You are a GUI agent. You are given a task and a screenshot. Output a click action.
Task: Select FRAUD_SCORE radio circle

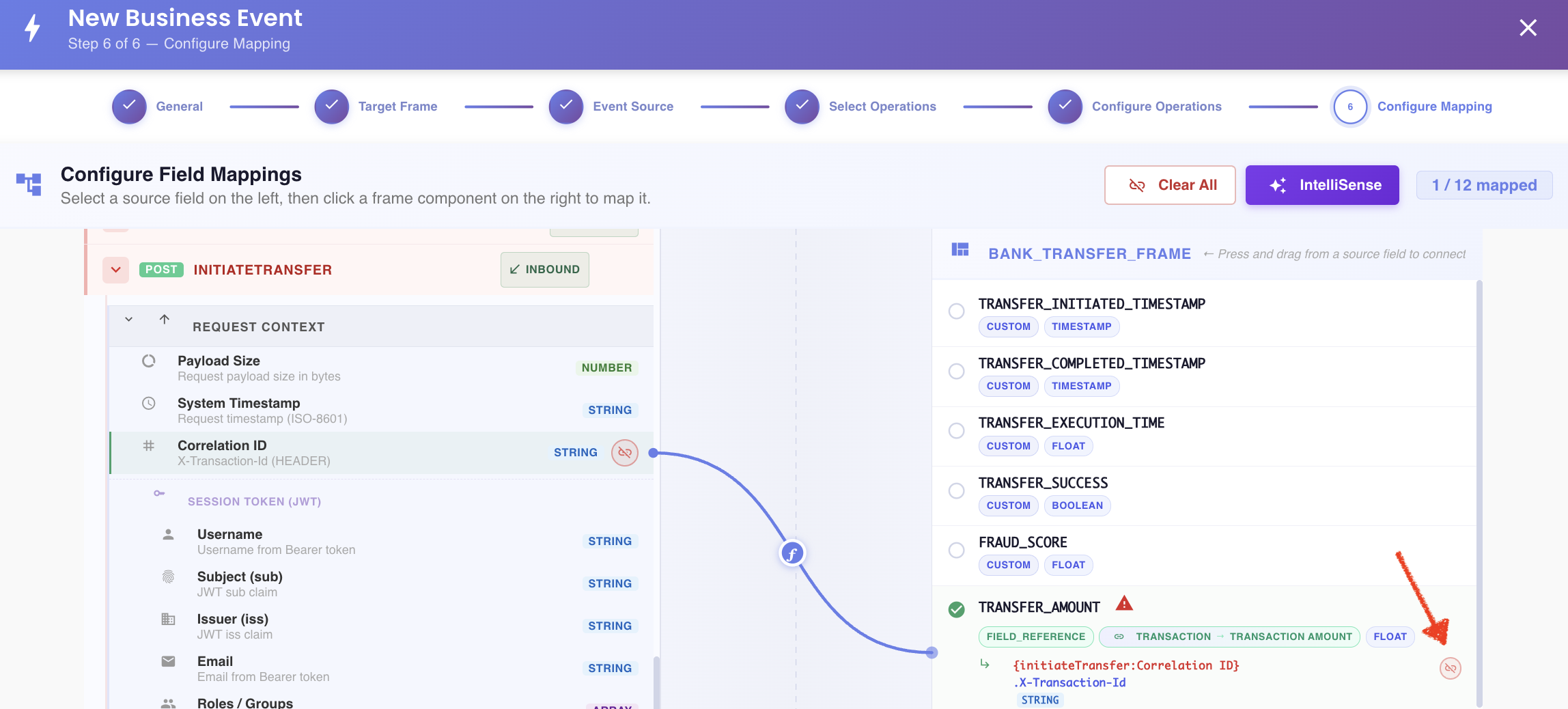point(956,550)
